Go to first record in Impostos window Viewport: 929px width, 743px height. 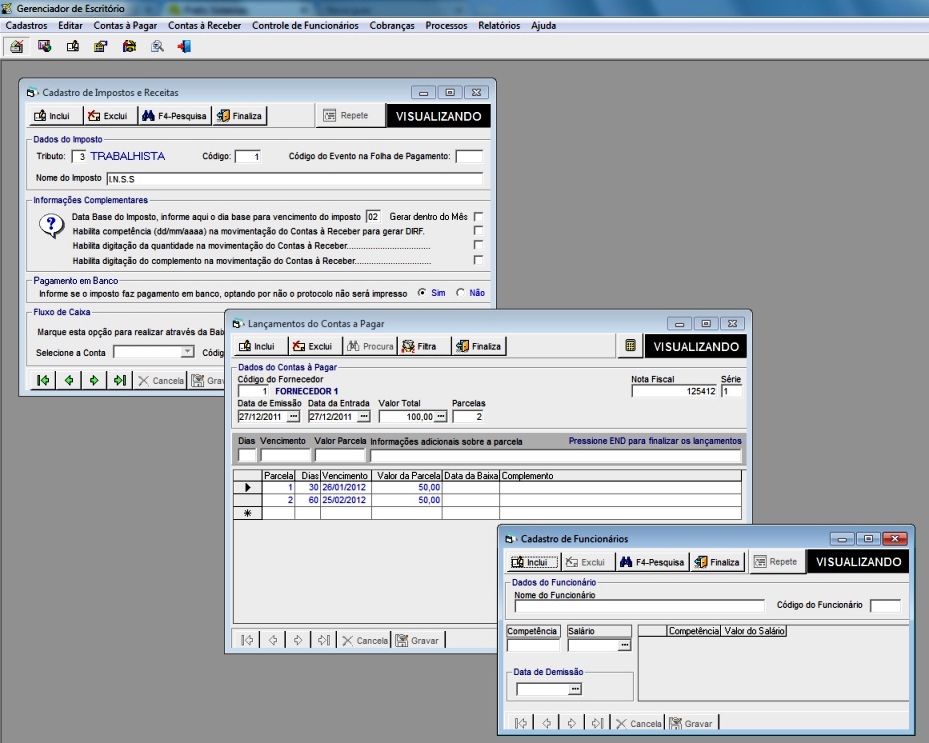click(x=43, y=380)
